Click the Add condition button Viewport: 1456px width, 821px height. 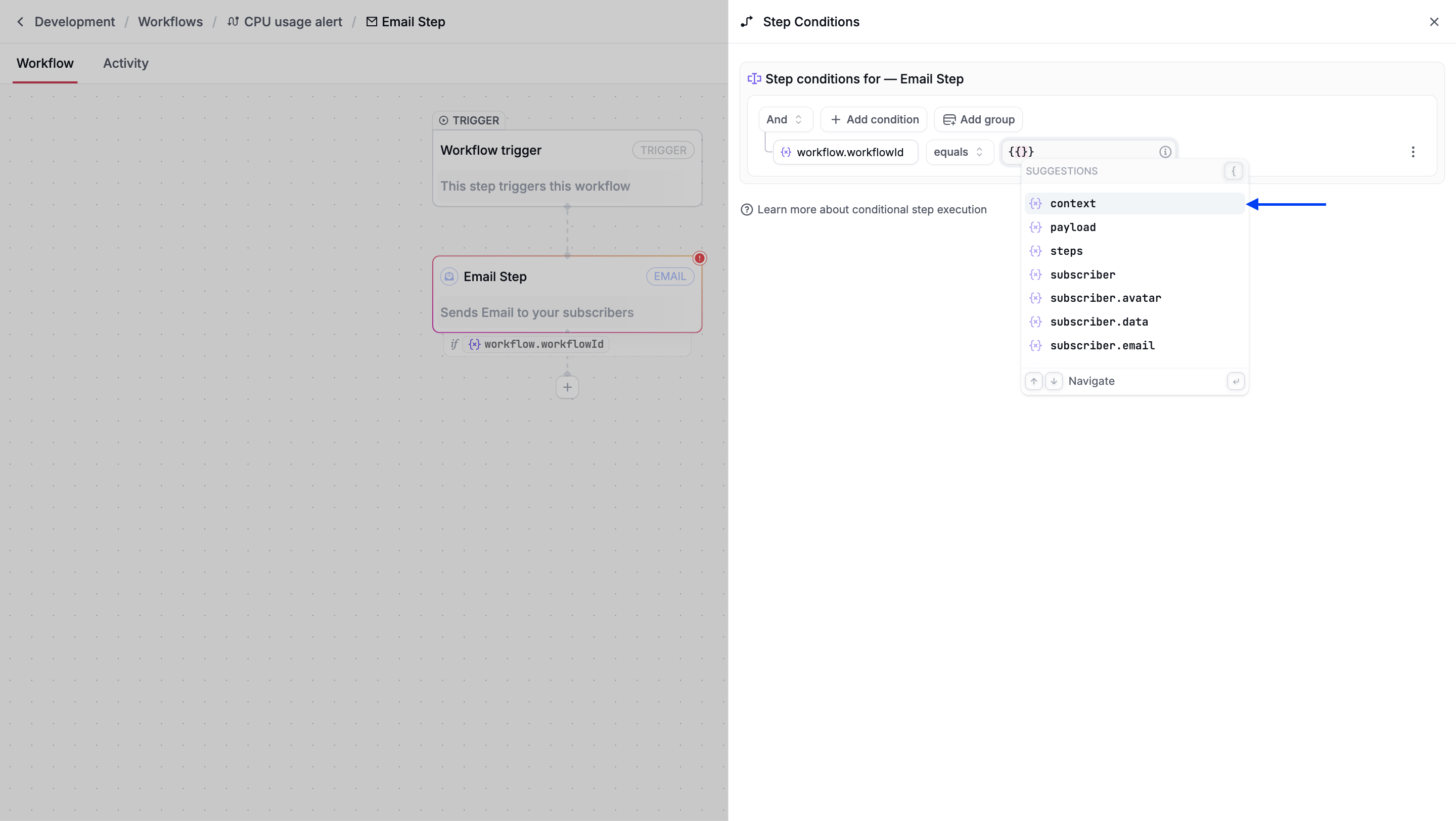click(x=873, y=119)
